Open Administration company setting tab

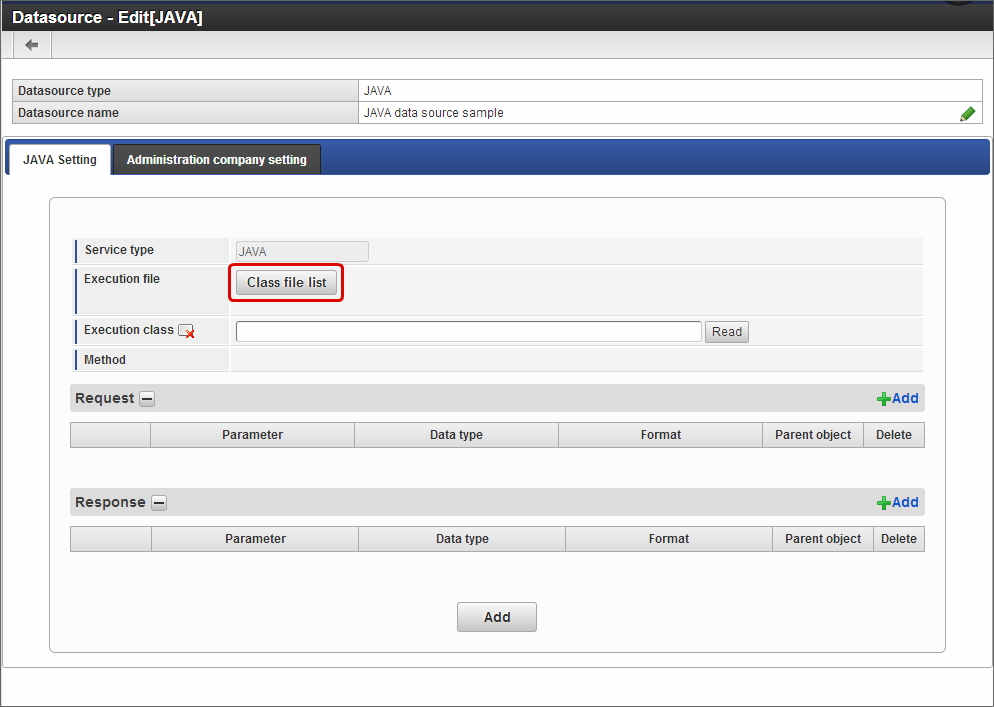217,160
